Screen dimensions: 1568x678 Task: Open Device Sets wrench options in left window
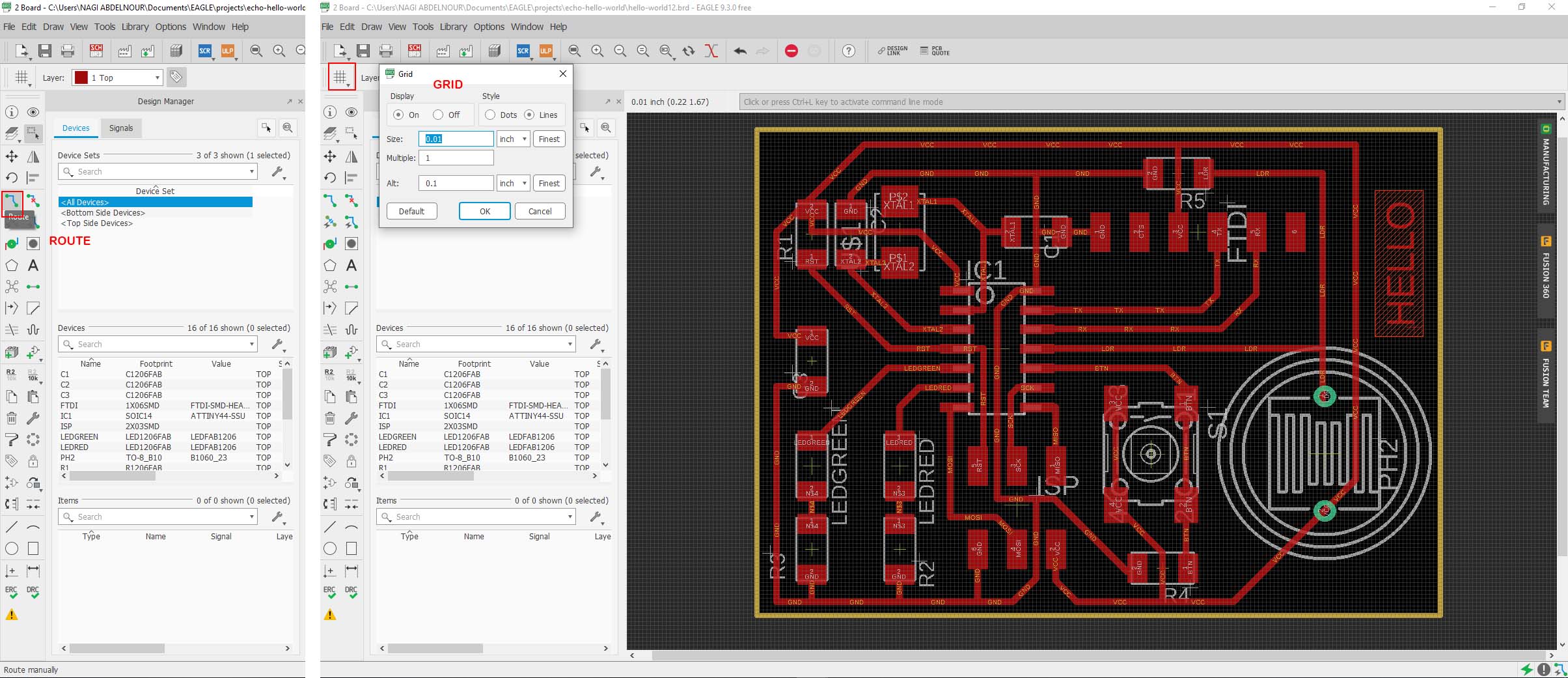pos(278,172)
